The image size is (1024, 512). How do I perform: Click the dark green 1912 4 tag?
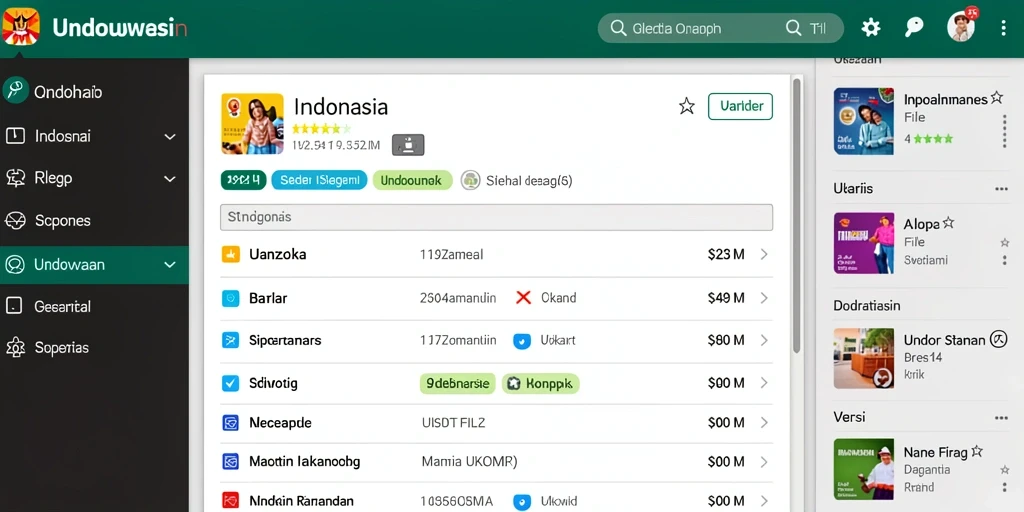point(243,180)
